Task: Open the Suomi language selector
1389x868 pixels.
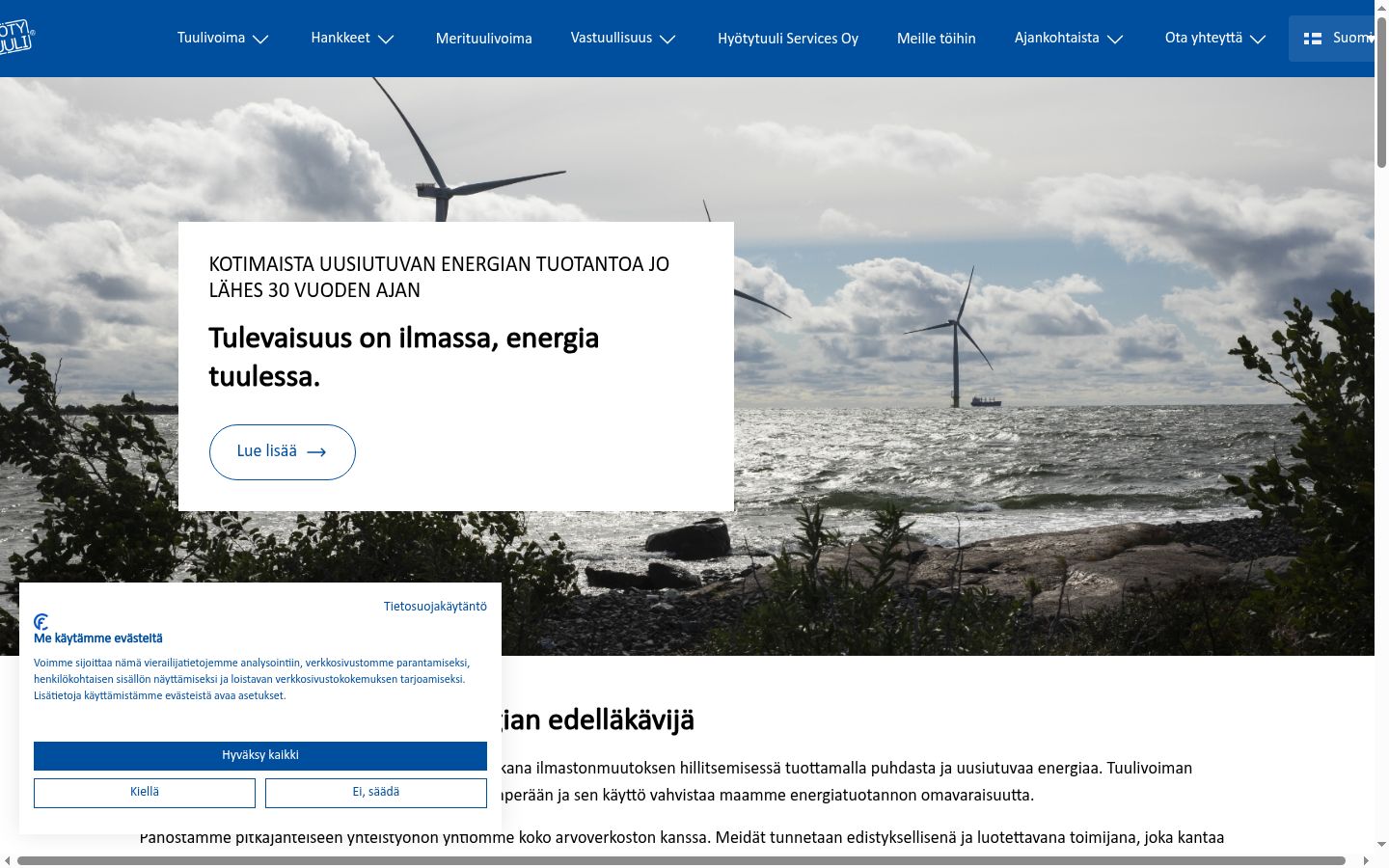Action: (x=1331, y=39)
